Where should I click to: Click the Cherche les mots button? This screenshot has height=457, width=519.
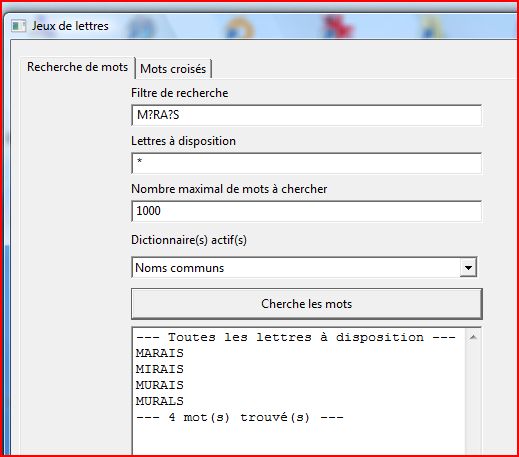click(x=307, y=304)
